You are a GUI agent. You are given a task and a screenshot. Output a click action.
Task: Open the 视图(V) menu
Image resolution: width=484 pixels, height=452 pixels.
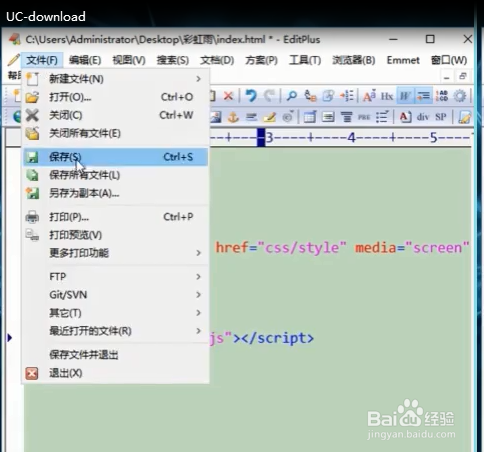[x=129, y=60]
